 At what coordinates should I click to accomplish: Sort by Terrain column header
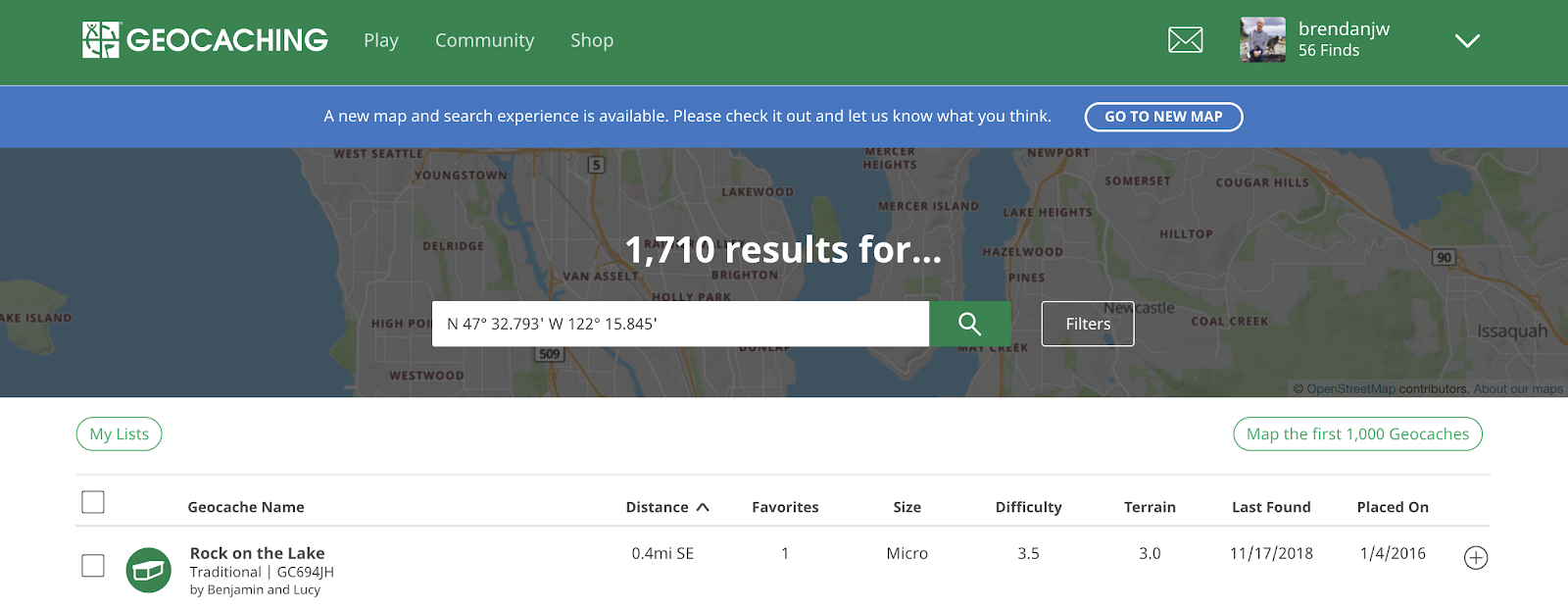point(1150,507)
